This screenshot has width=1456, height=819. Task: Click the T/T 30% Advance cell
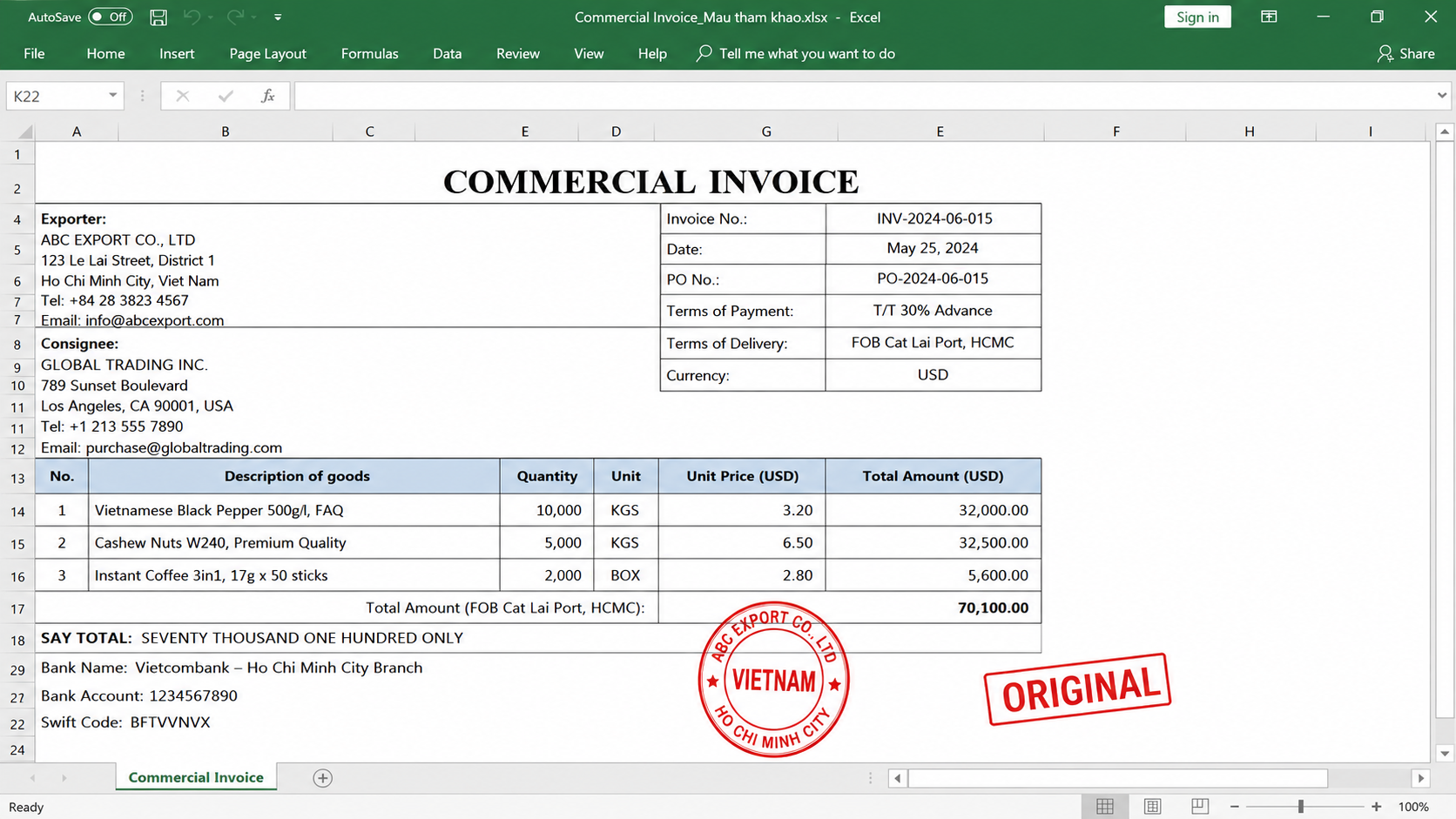[x=934, y=310]
